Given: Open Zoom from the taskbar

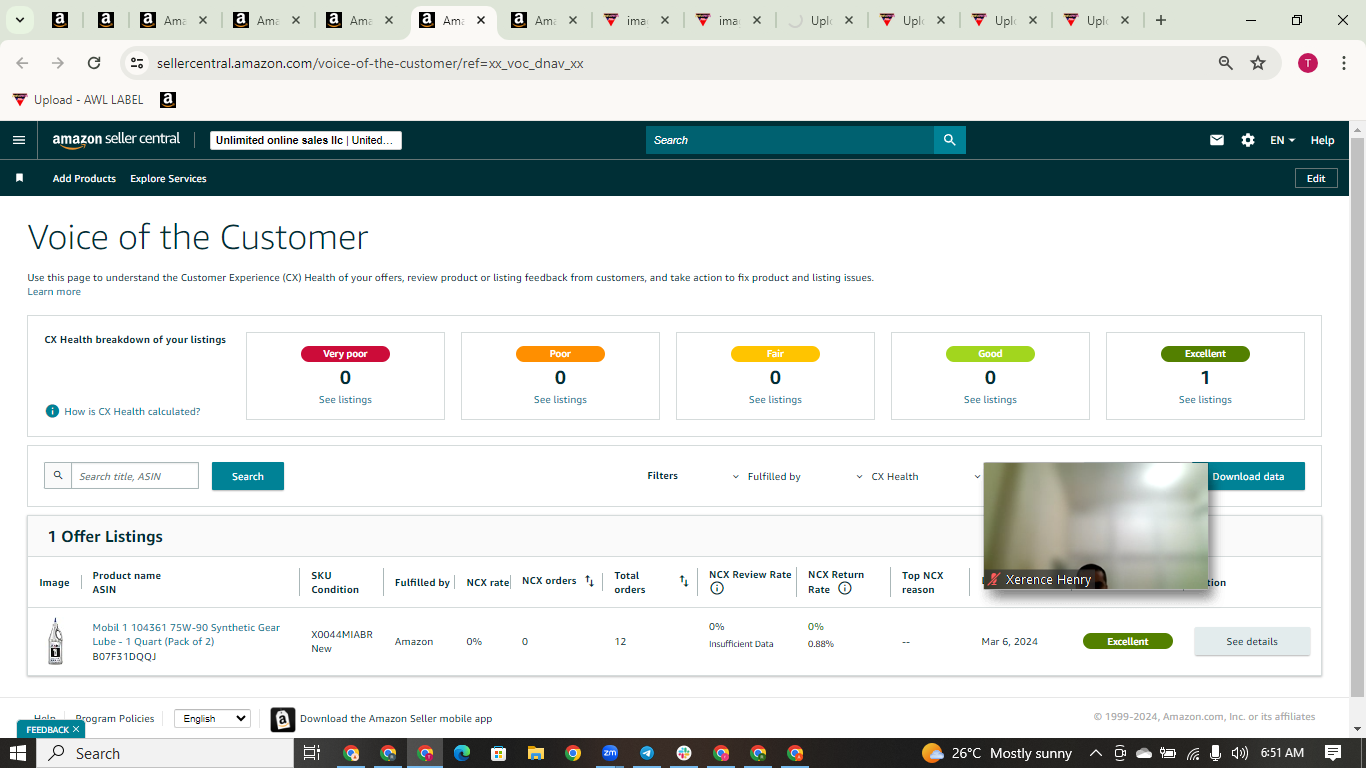Looking at the screenshot, I should coord(610,753).
